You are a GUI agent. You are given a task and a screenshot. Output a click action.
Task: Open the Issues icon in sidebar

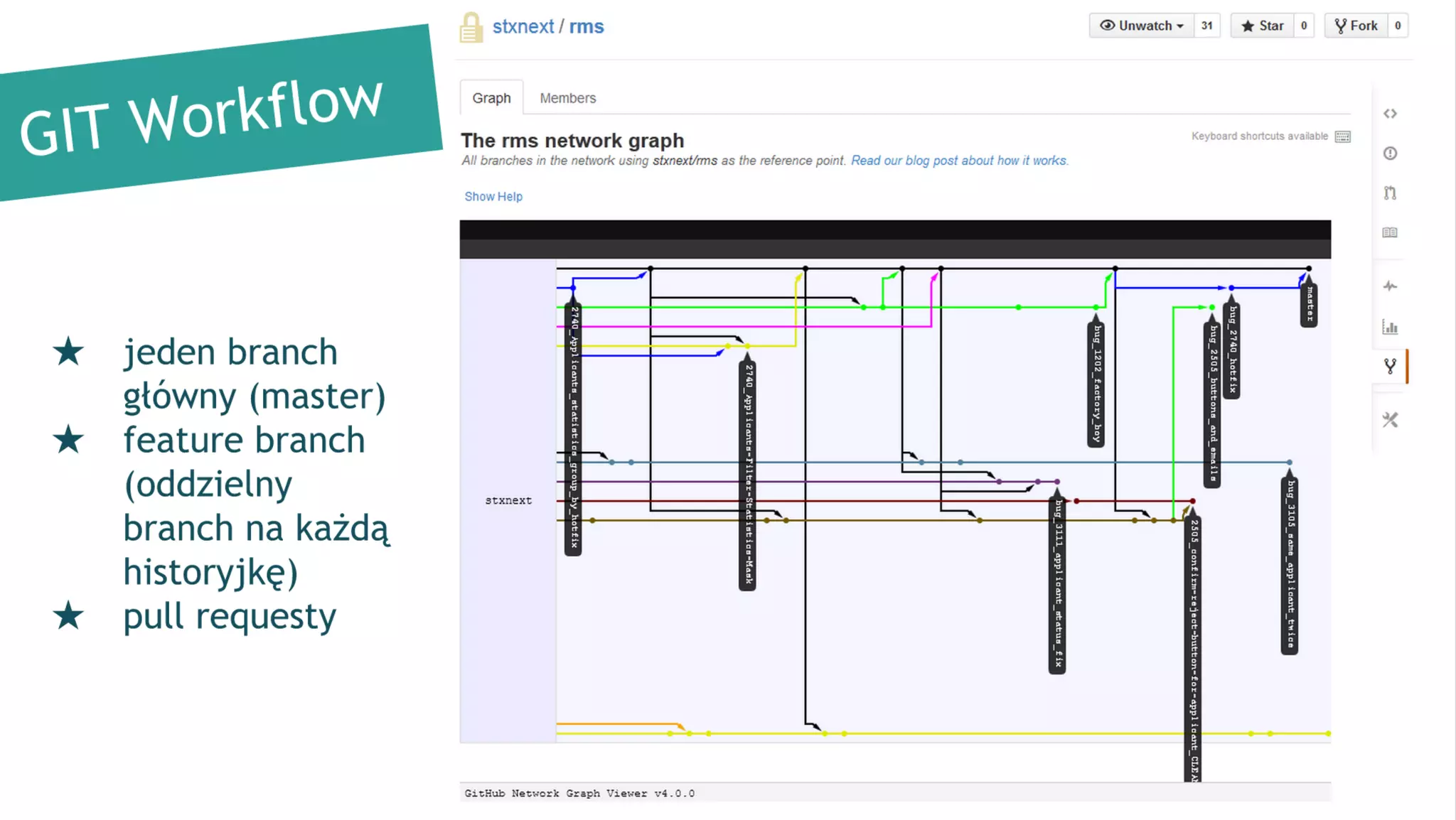(x=1390, y=153)
